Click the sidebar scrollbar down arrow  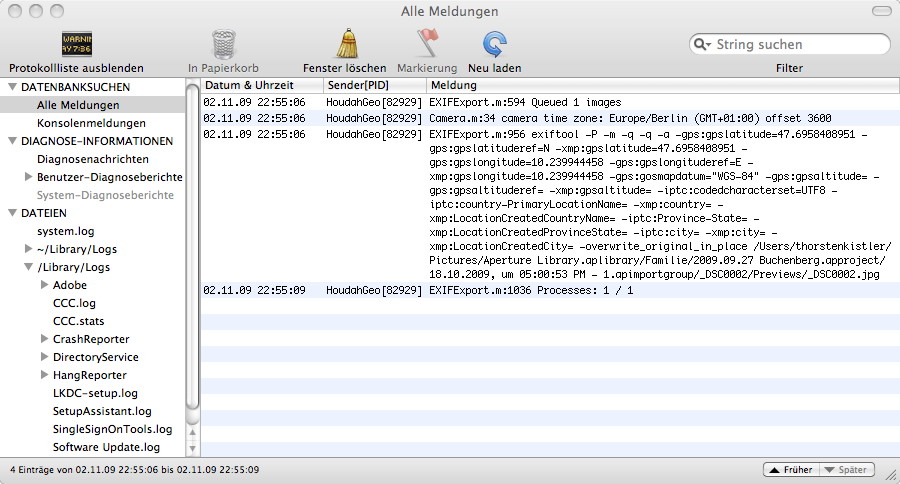[192, 448]
